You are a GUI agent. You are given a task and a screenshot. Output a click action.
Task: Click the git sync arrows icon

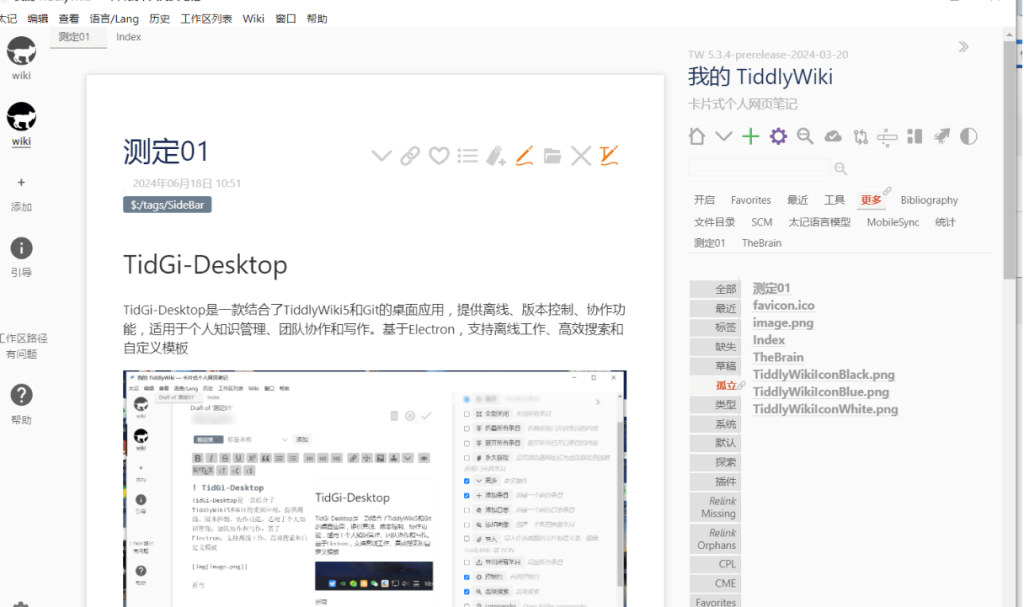[x=860, y=136]
